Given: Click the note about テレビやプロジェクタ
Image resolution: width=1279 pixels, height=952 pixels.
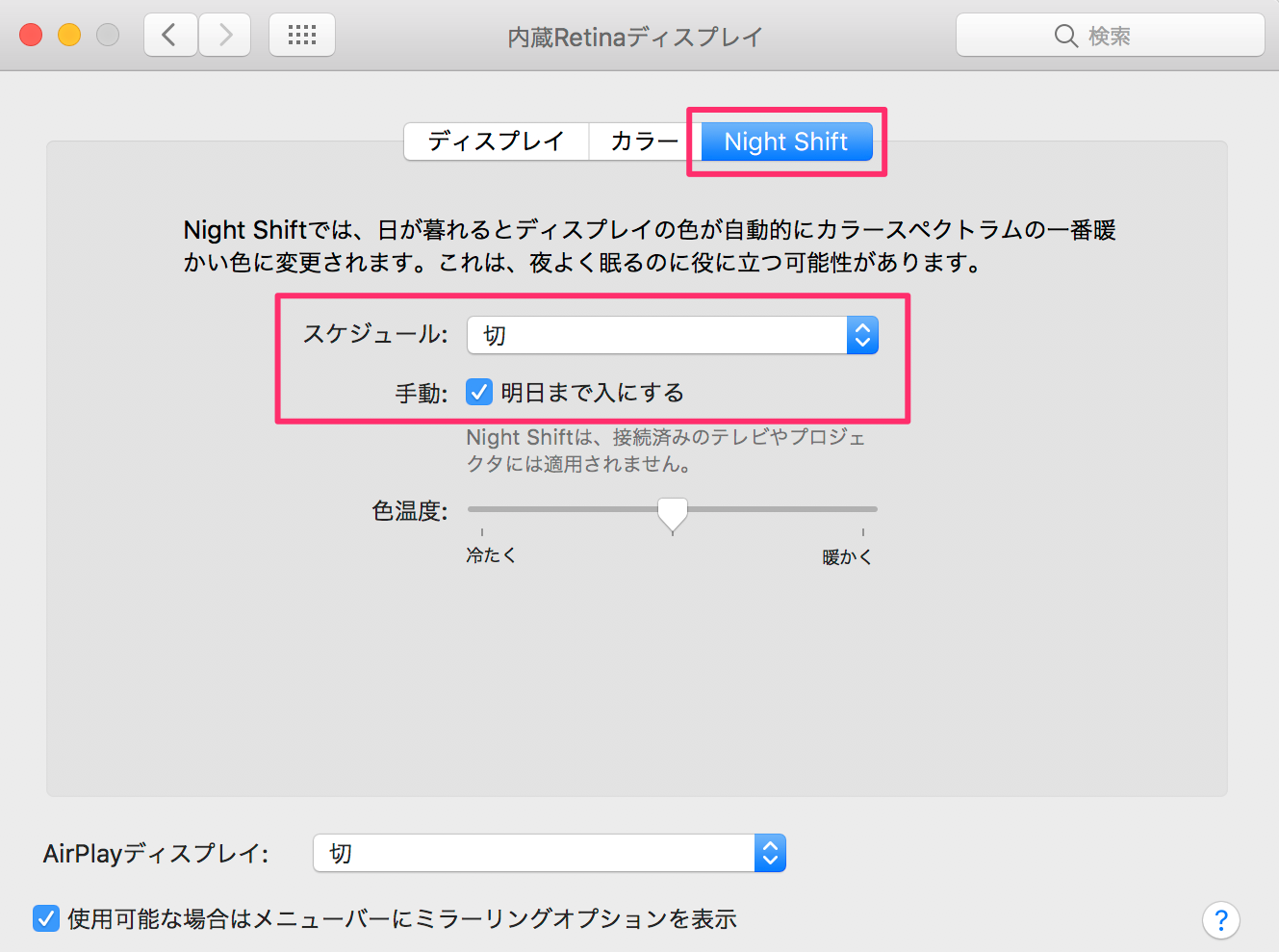Looking at the screenshot, I should [x=666, y=450].
